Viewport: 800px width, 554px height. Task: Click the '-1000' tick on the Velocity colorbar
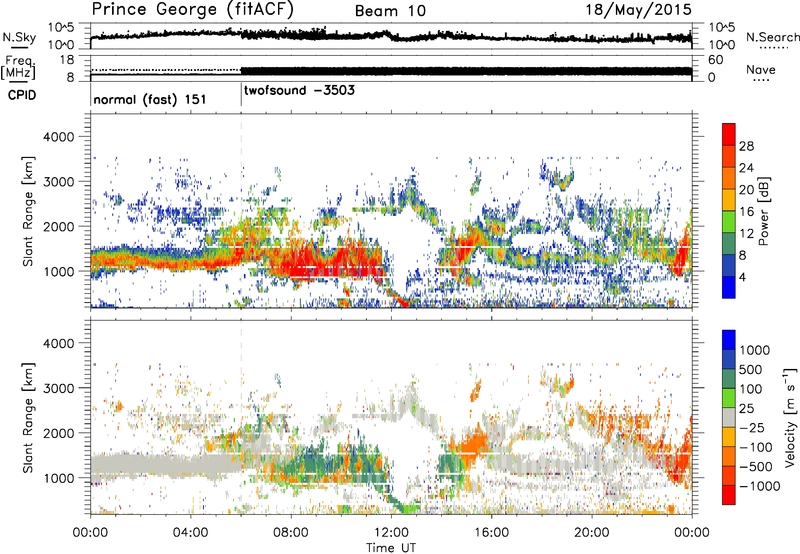coord(760,486)
